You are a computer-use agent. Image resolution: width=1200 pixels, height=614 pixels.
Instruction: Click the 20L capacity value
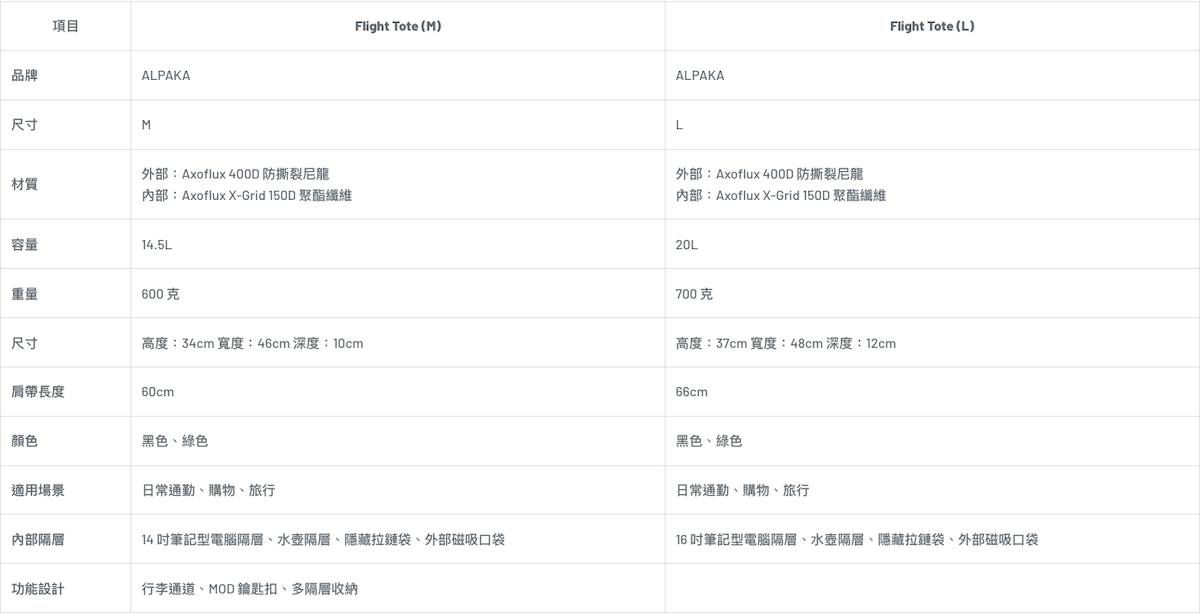(687, 244)
